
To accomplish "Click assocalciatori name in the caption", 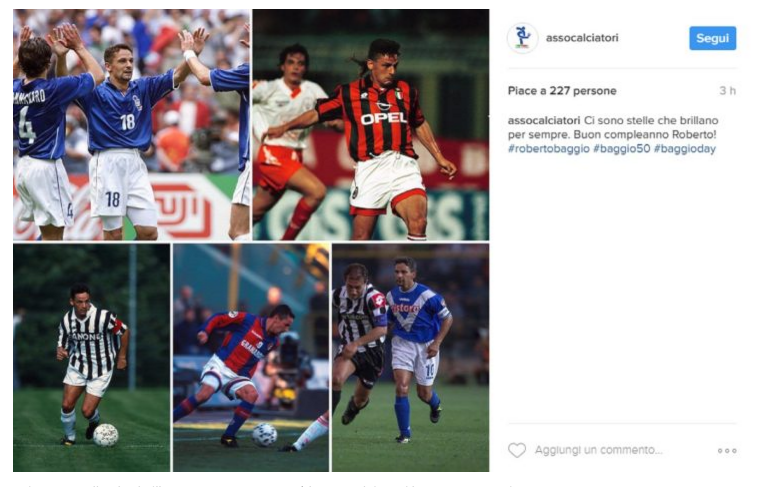I will pyautogui.click(x=544, y=120).
